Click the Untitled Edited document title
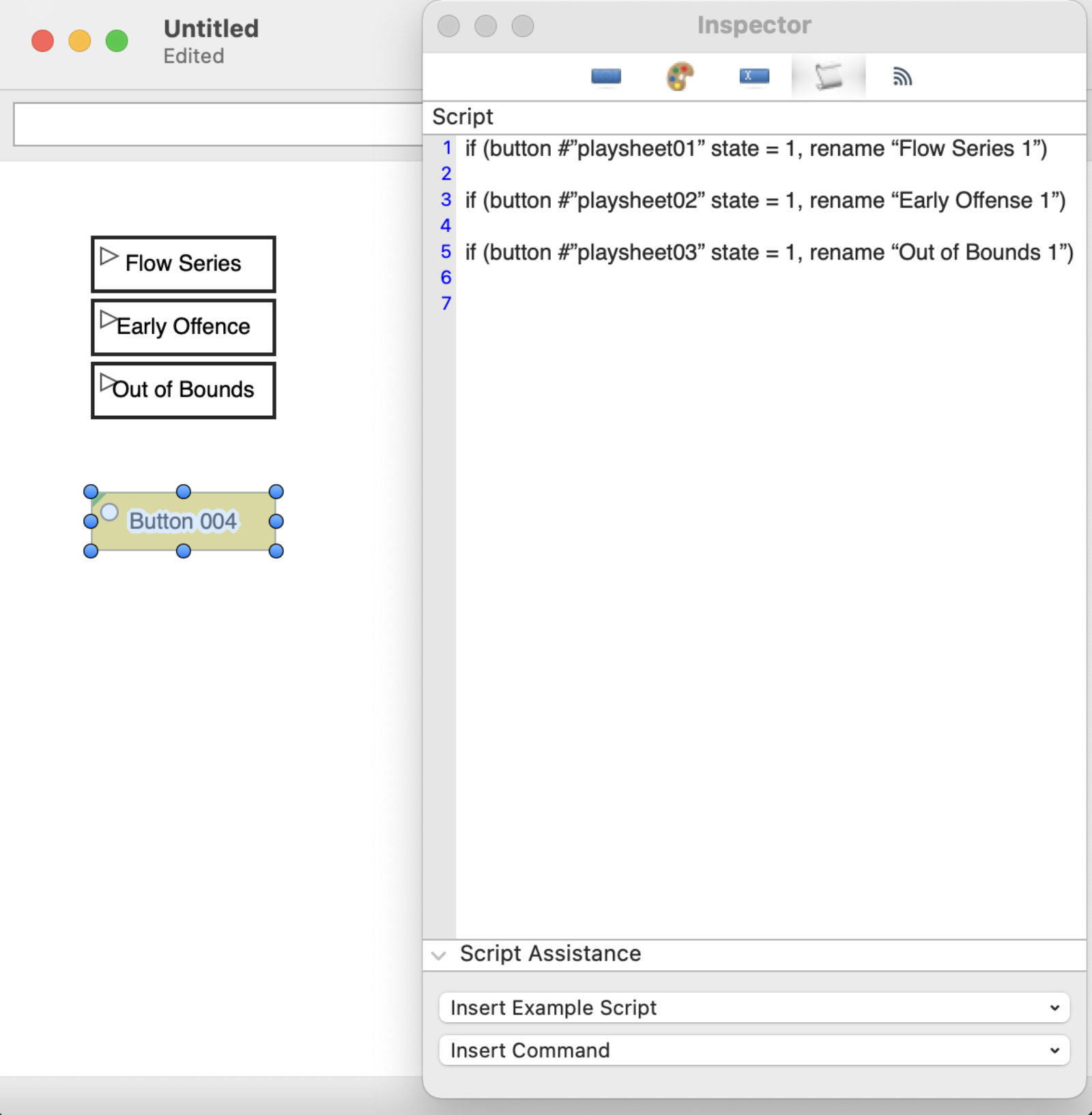 [210, 40]
